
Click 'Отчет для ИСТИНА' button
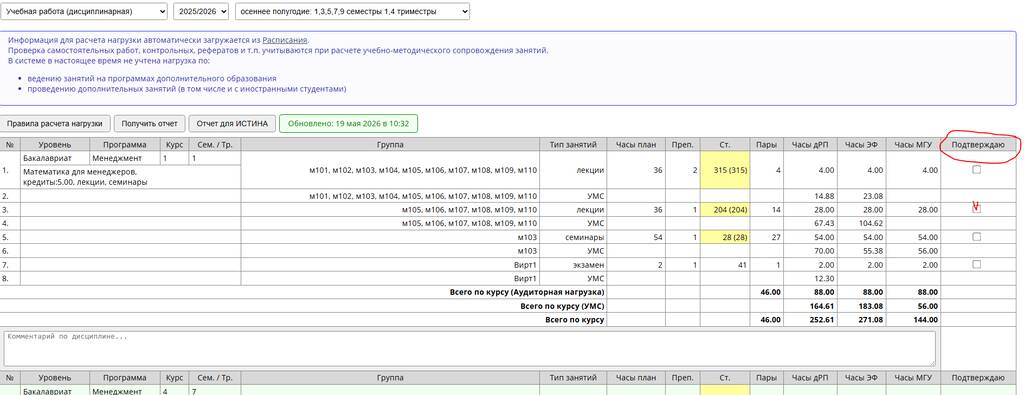point(232,123)
